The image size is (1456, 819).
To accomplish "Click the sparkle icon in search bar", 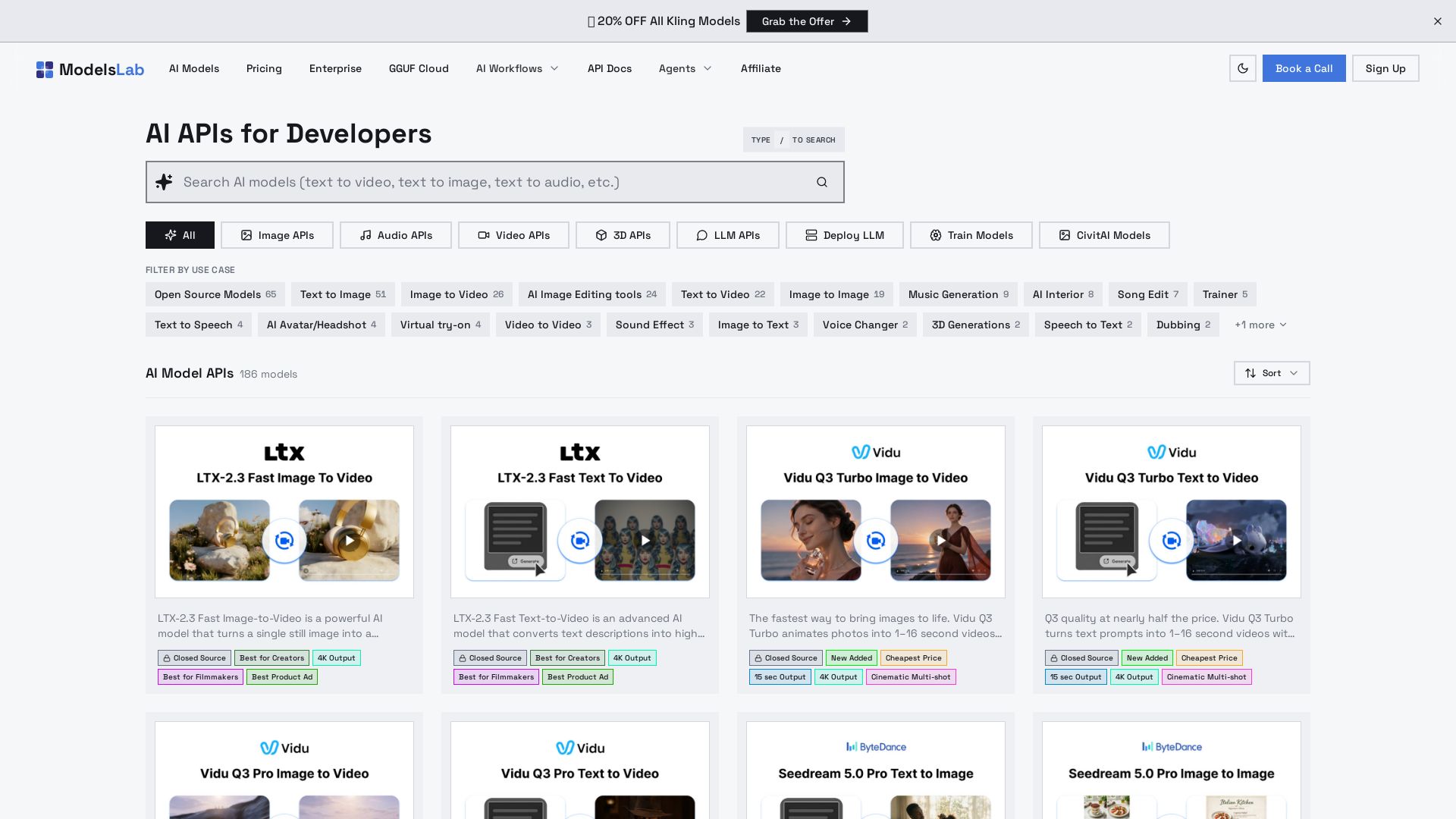I will (164, 182).
